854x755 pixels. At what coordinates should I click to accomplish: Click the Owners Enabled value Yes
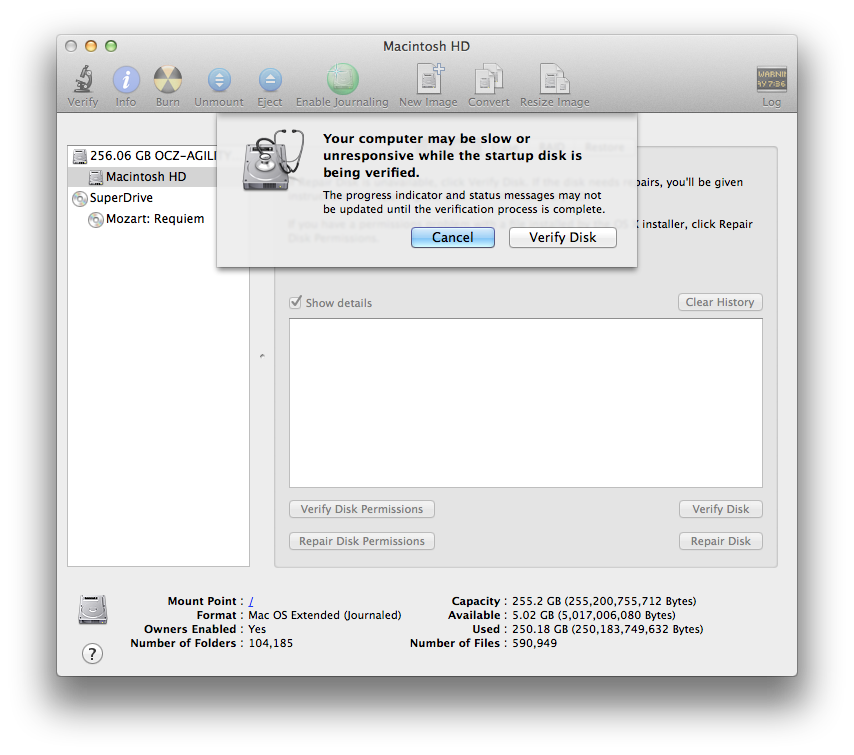pos(257,629)
